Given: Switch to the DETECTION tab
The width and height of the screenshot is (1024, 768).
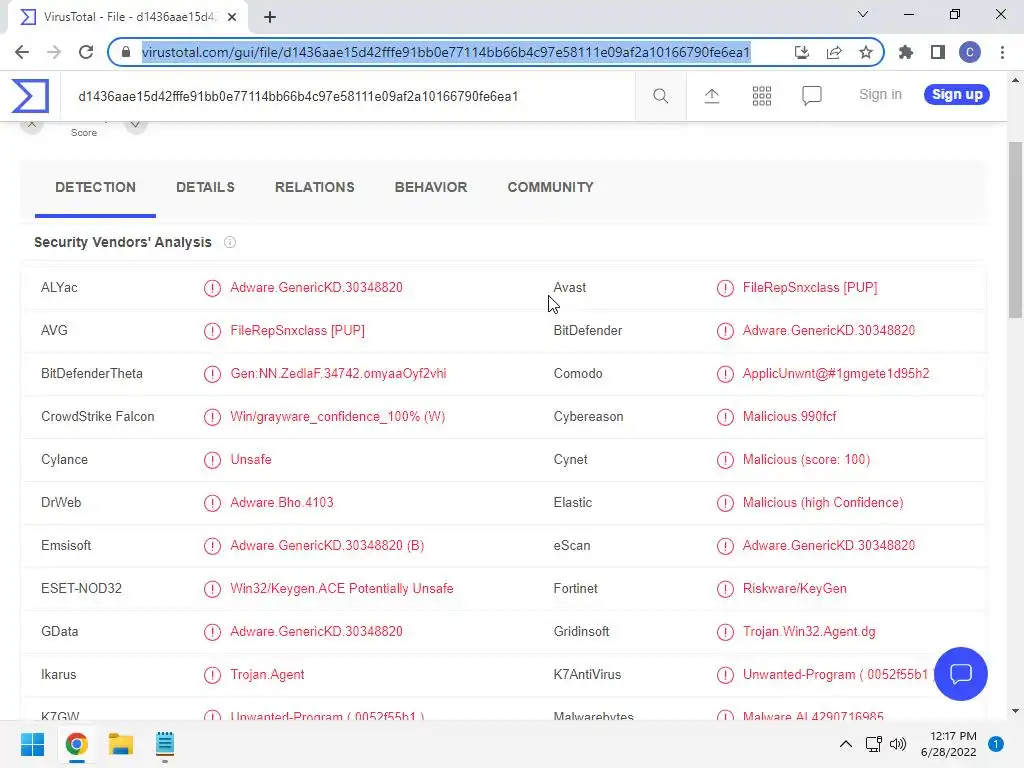Looking at the screenshot, I should pos(95,187).
